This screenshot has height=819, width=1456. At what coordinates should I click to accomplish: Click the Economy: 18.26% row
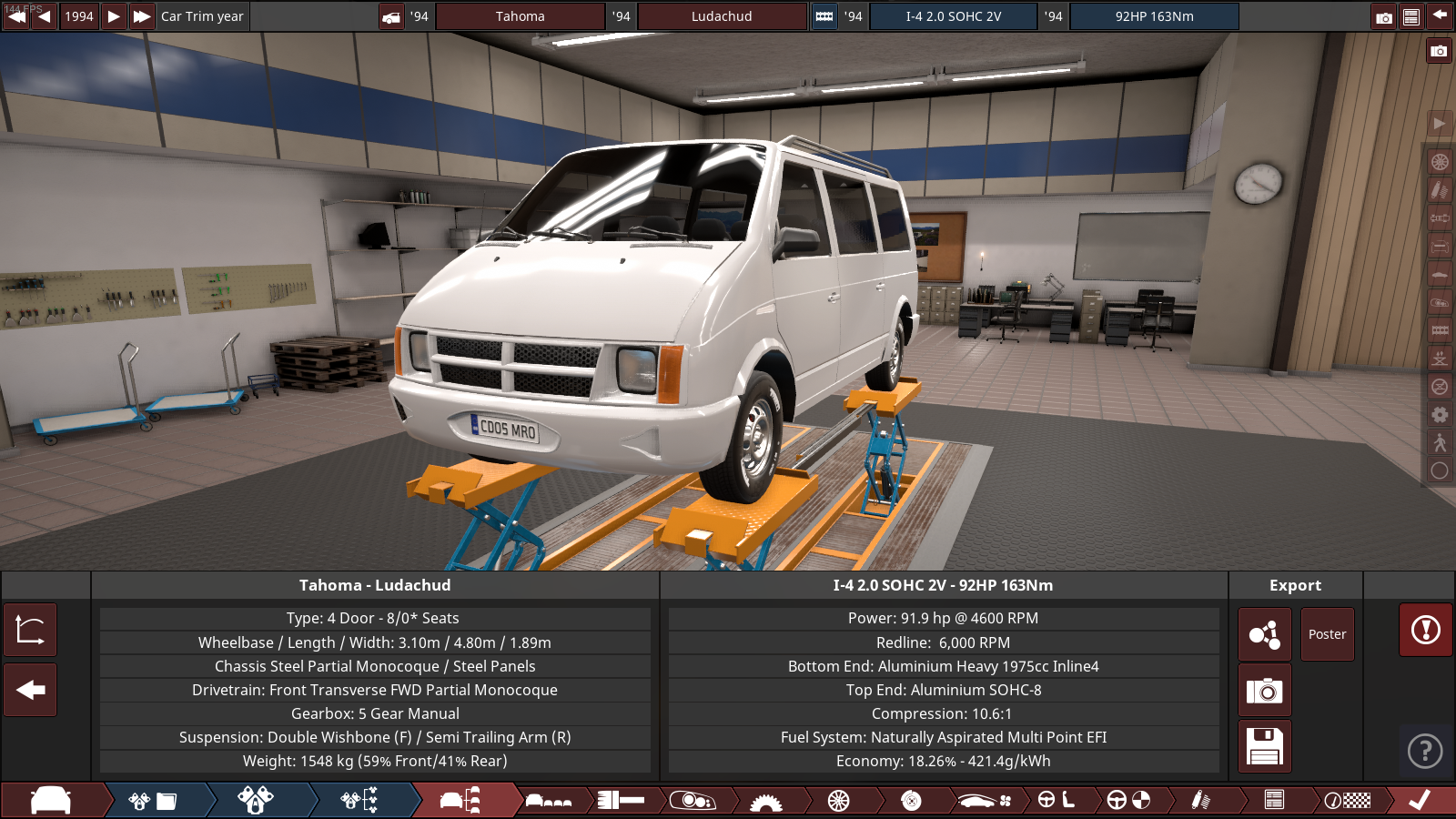pyautogui.click(x=944, y=761)
